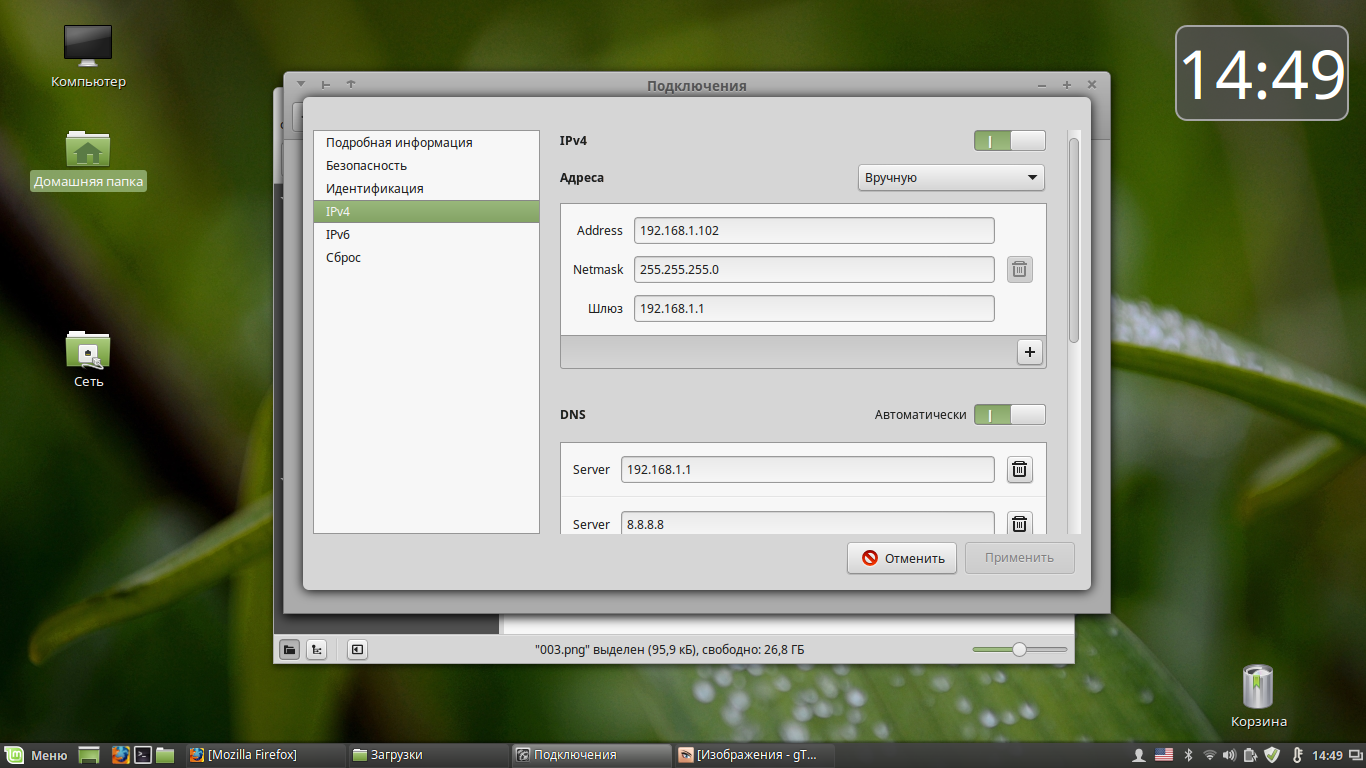Open the volume icon in tray

[1229, 755]
